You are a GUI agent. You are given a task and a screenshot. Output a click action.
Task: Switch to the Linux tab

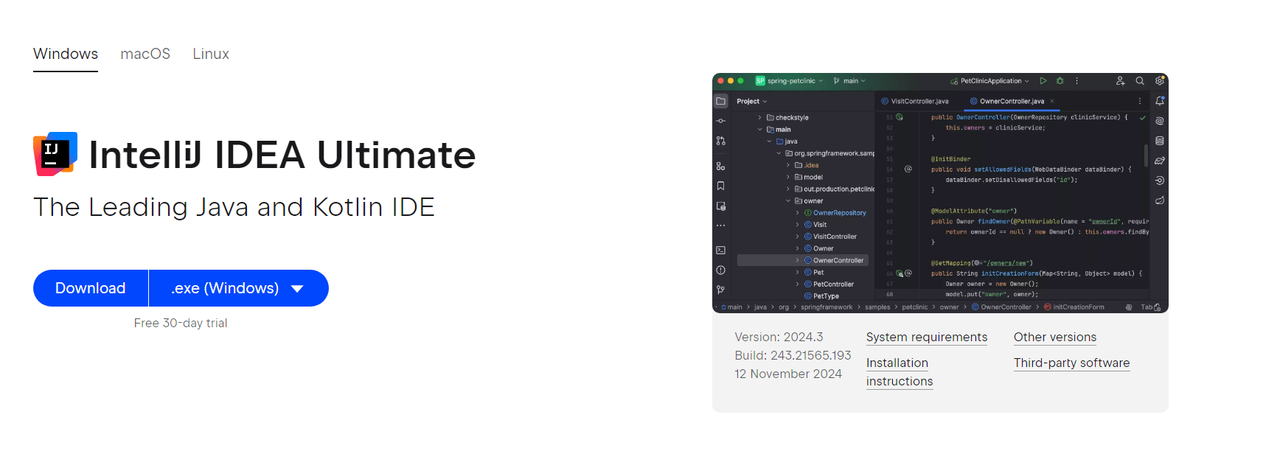[211, 54]
